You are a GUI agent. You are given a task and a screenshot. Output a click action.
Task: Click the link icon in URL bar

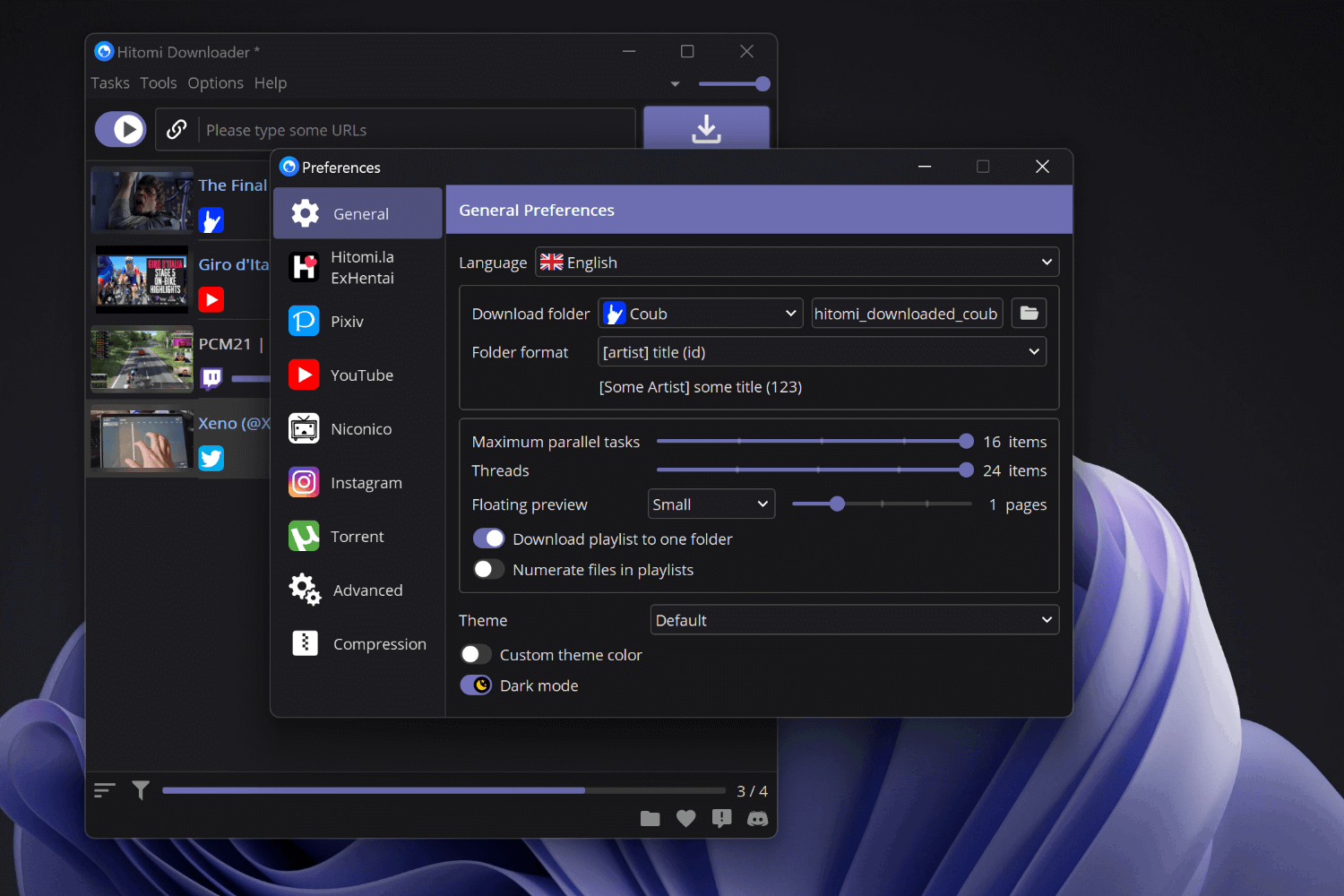pyautogui.click(x=177, y=129)
